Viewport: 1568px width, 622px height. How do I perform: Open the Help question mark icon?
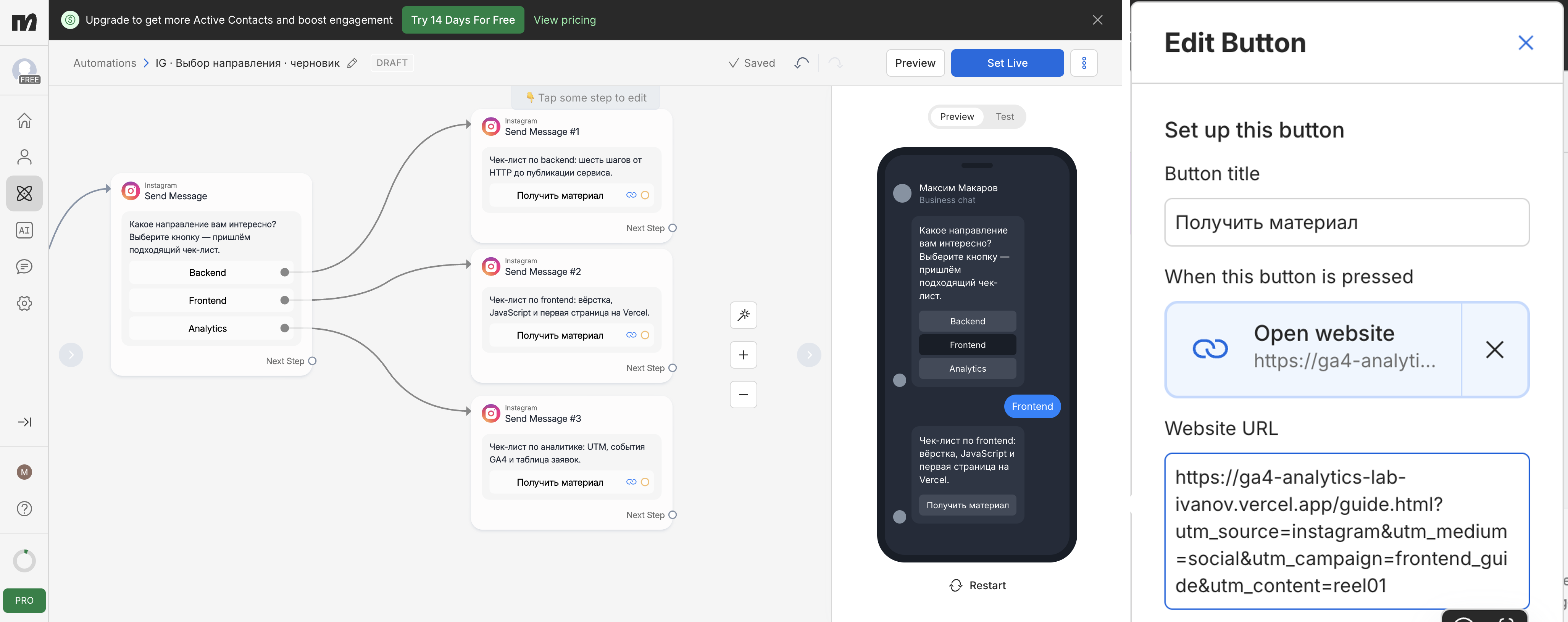[x=24, y=509]
